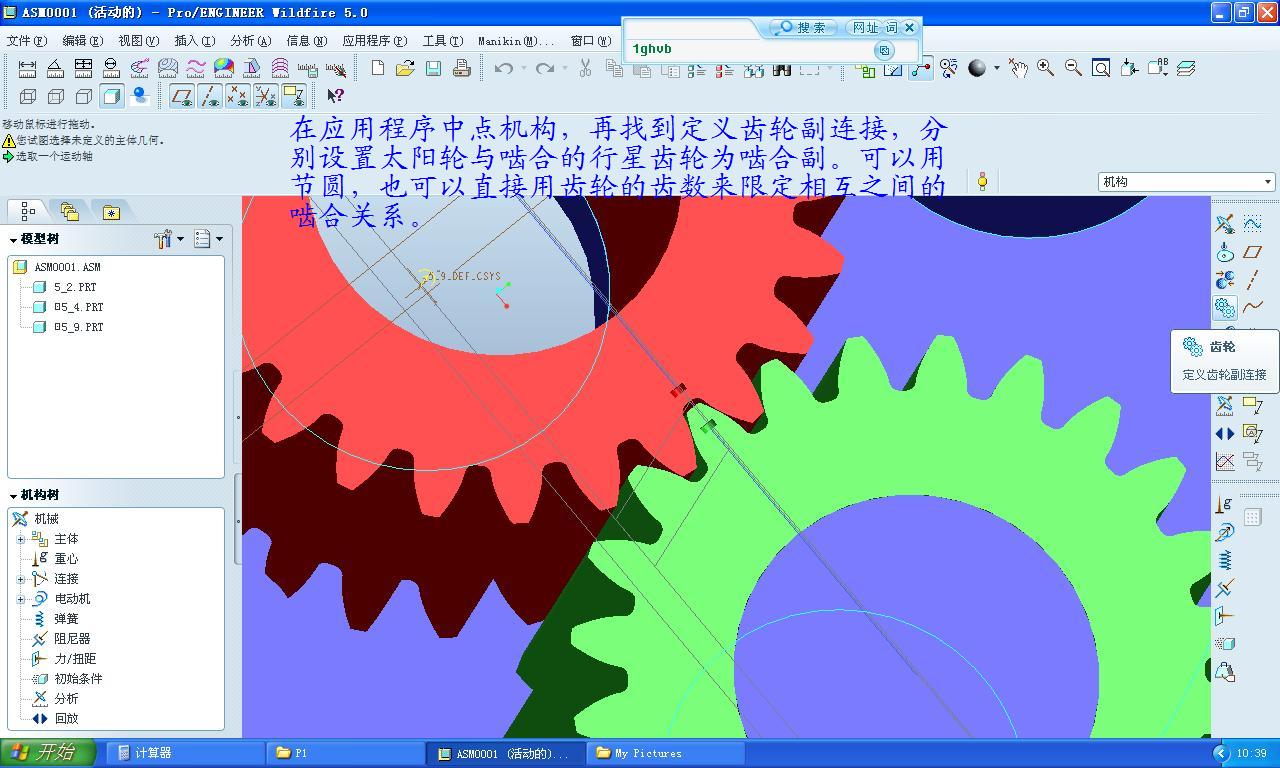Switch to the model tree tab
The height and width of the screenshot is (768, 1280).
(28, 211)
